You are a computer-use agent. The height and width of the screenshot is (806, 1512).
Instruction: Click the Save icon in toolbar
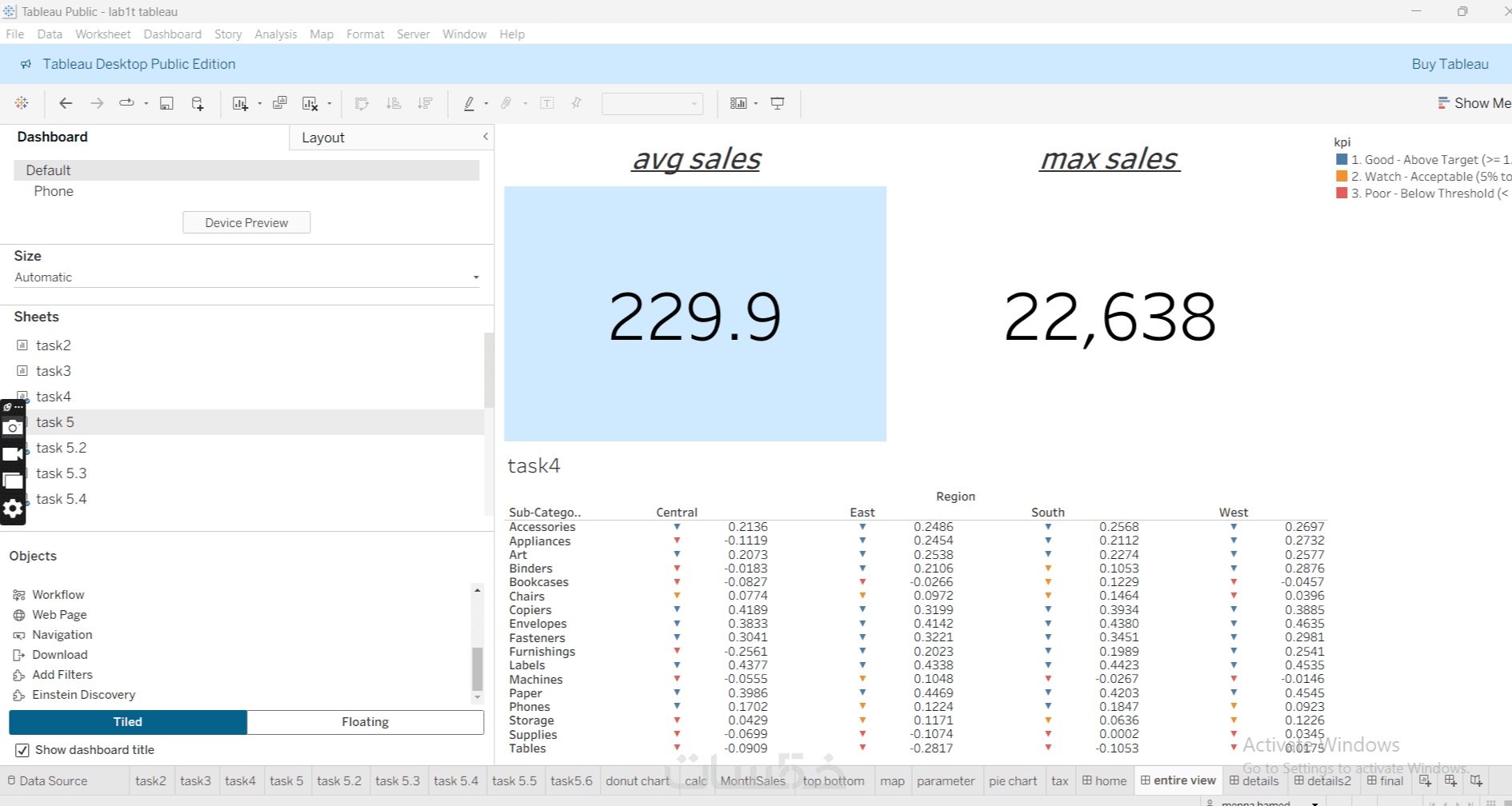[x=166, y=103]
